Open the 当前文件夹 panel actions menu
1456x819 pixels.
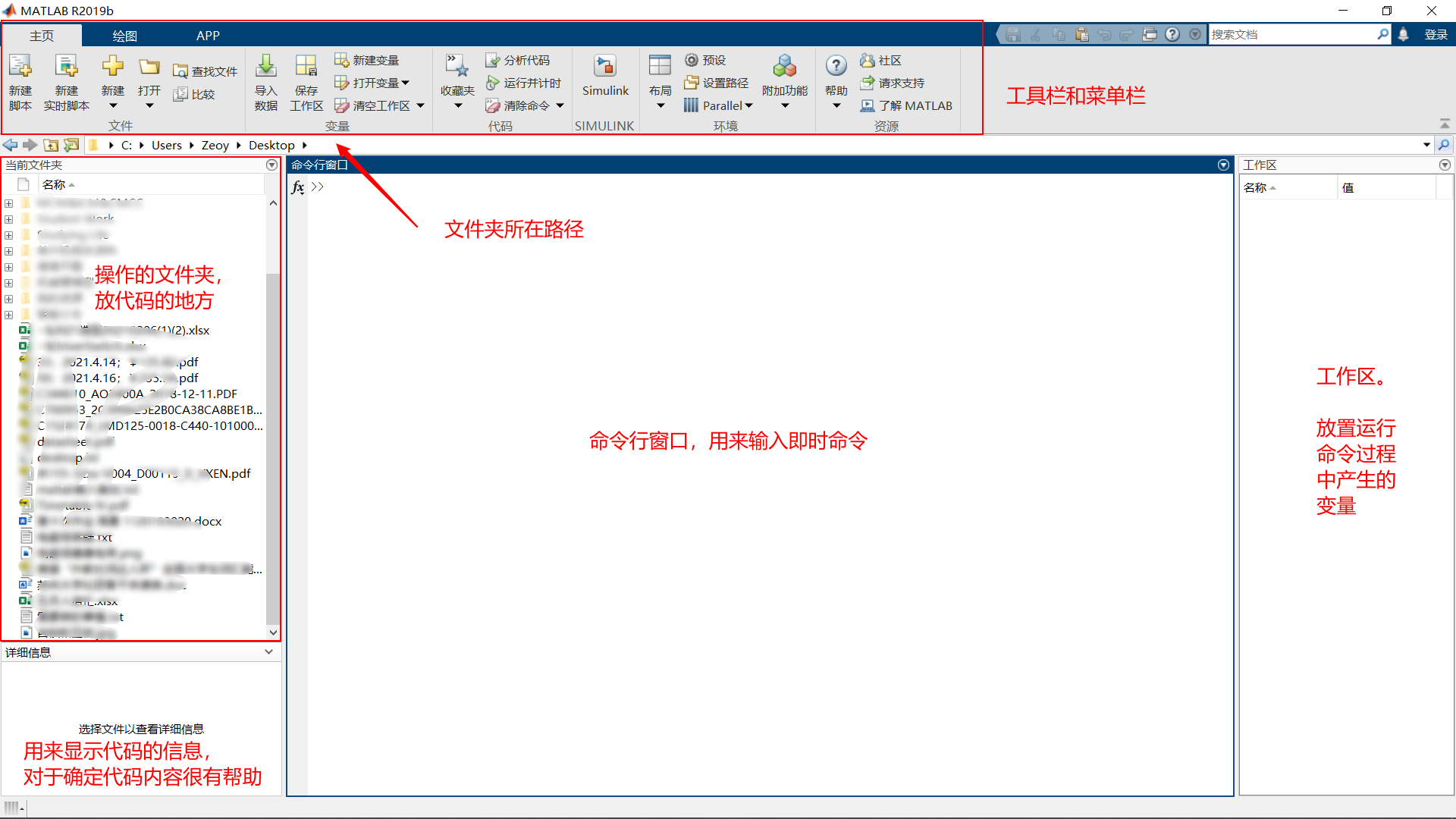click(271, 165)
